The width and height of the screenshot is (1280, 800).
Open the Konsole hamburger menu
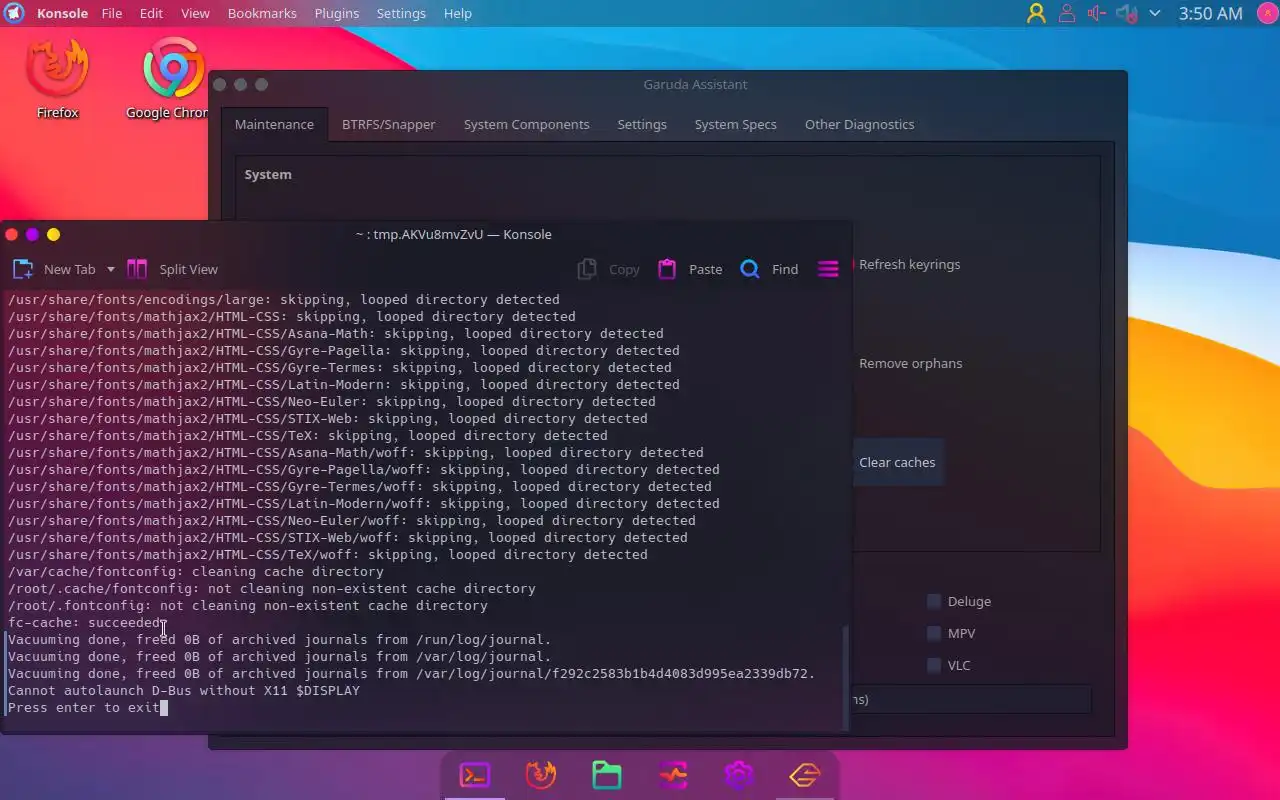(x=828, y=269)
